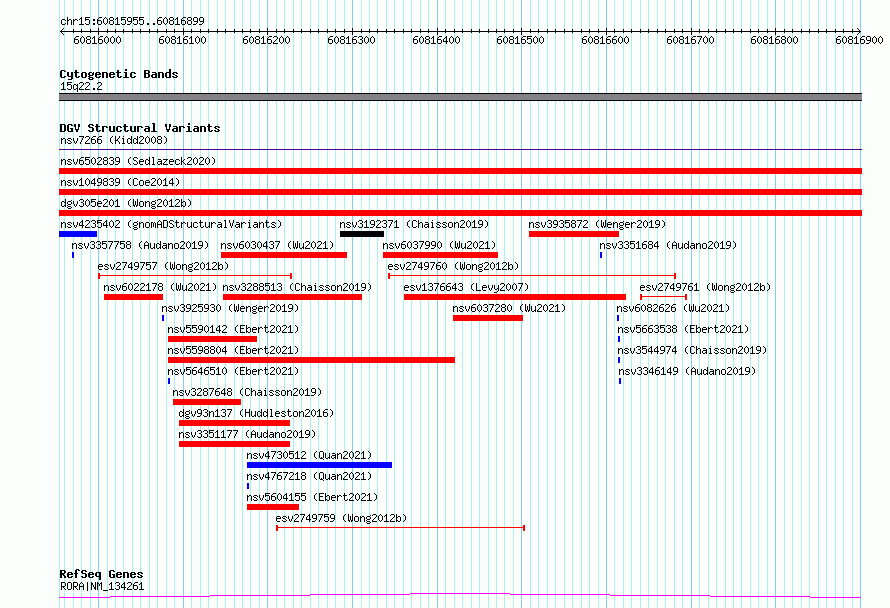The height and width of the screenshot is (608, 890).
Task: Click the DGV Structural Variants track title
Action: pyautogui.click(x=140, y=128)
